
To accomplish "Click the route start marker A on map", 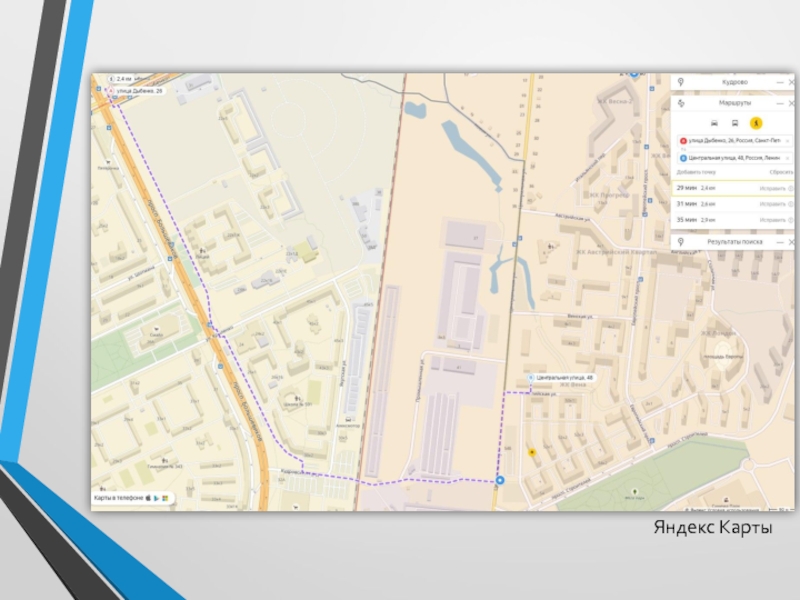I will (110, 90).
